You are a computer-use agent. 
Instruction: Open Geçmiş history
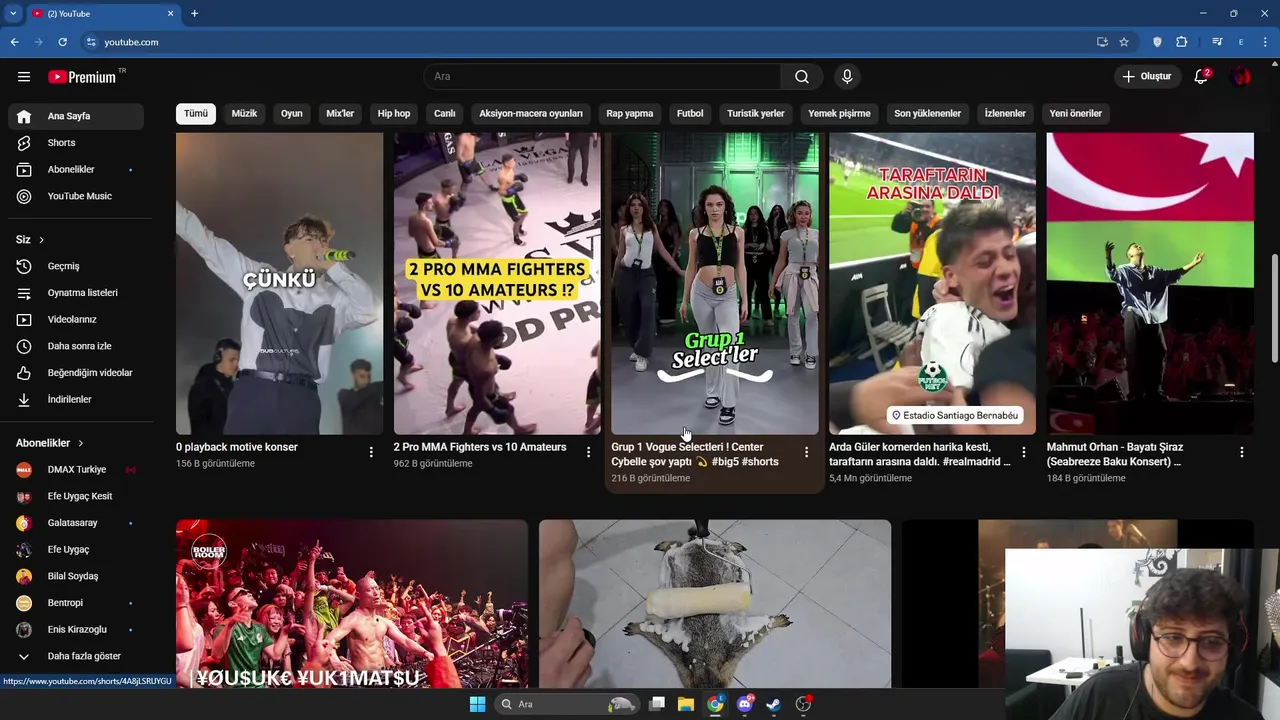pos(76,266)
